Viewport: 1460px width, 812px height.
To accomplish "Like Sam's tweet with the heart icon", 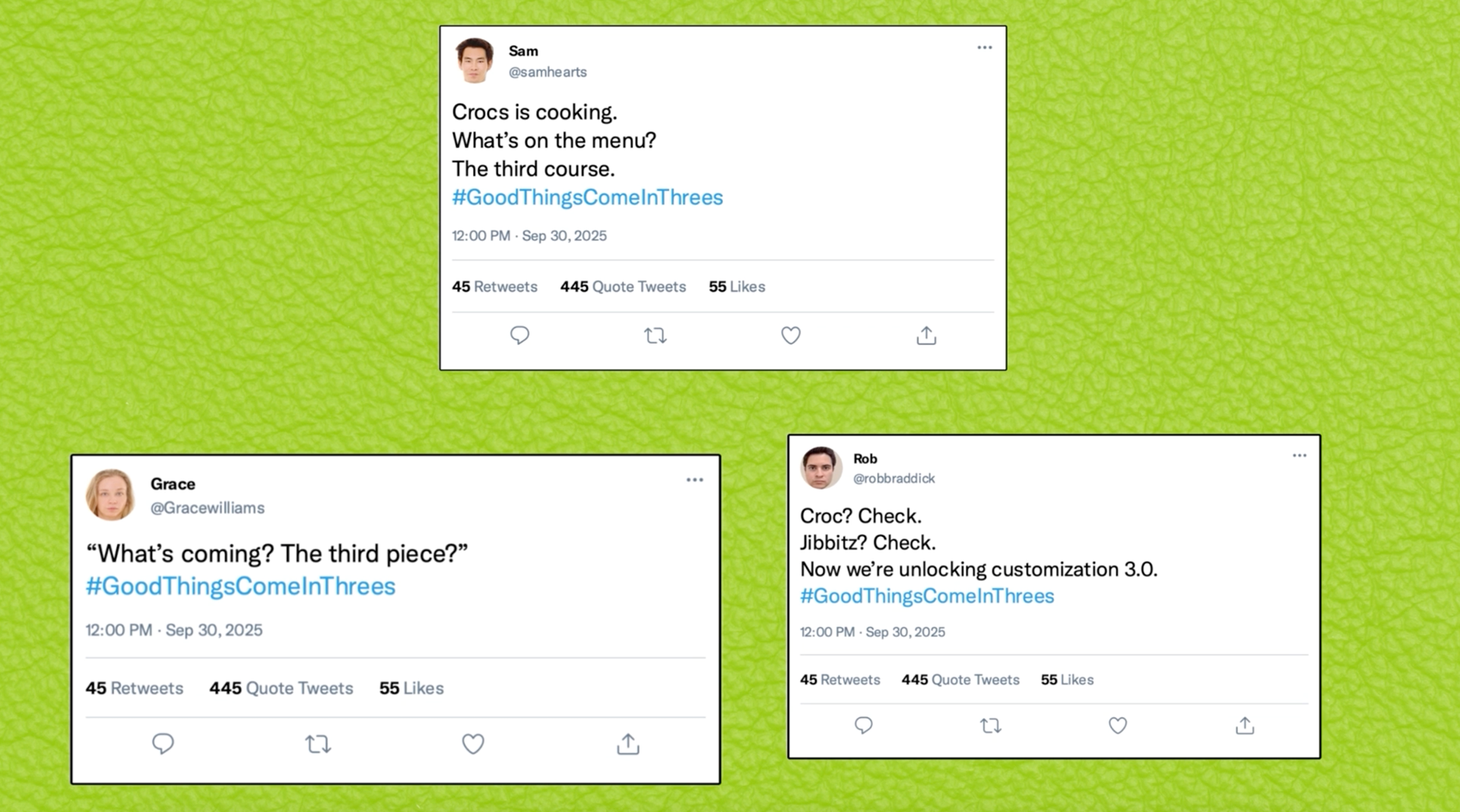I will tap(791, 335).
